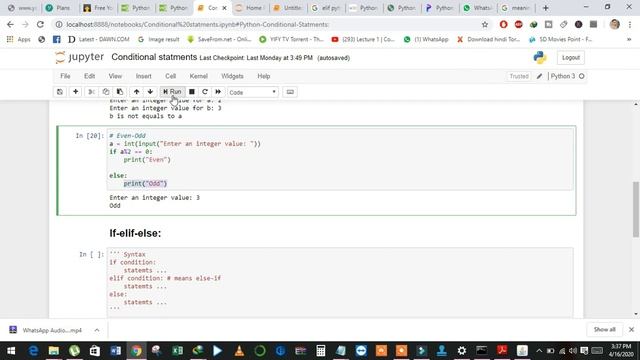The width and height of the screenshot is (640, 360).
Task: Click the AdBlock extension icon
Action: click(518, 24)
